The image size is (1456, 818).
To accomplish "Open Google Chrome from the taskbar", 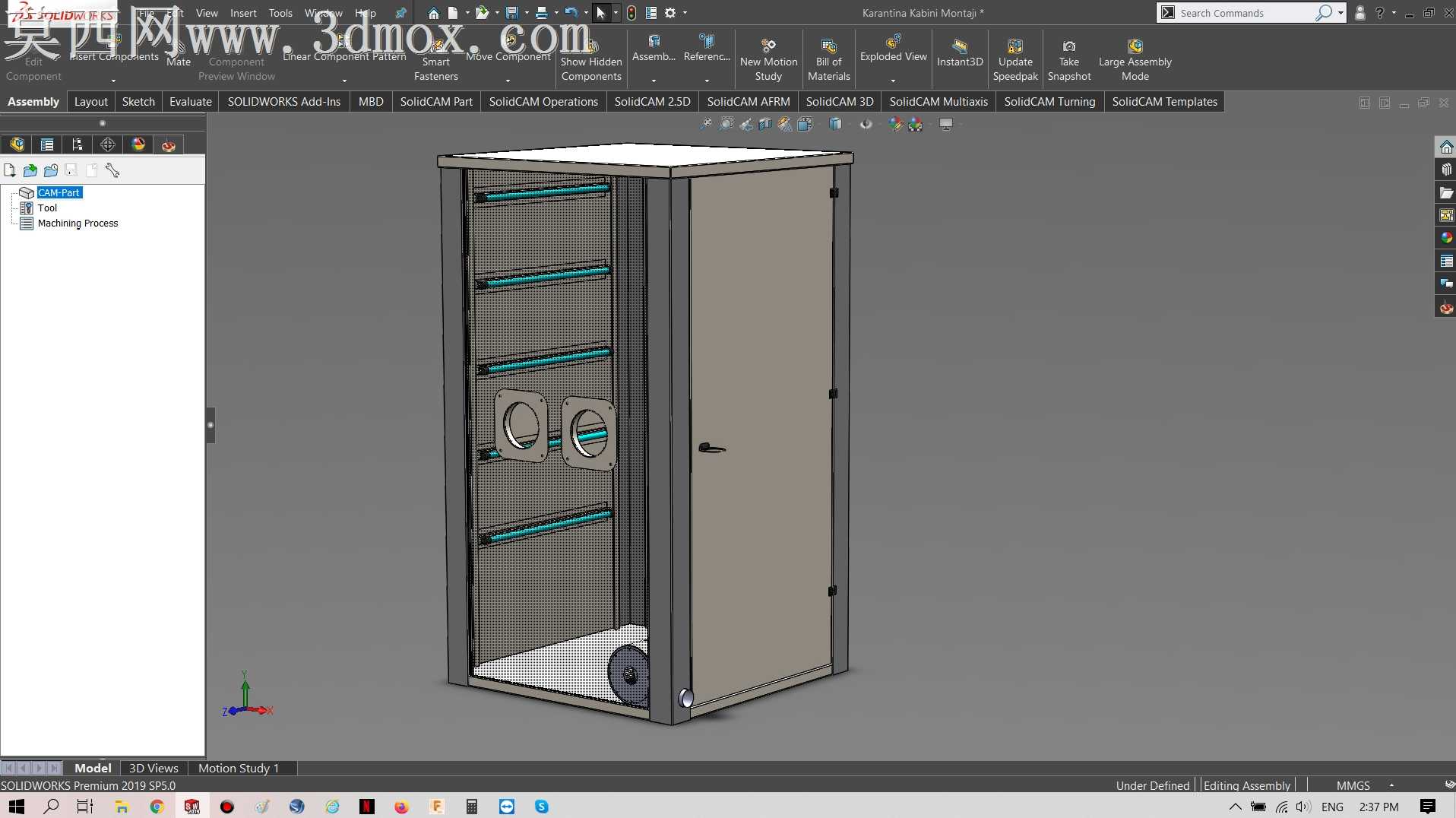I will 157,807.
